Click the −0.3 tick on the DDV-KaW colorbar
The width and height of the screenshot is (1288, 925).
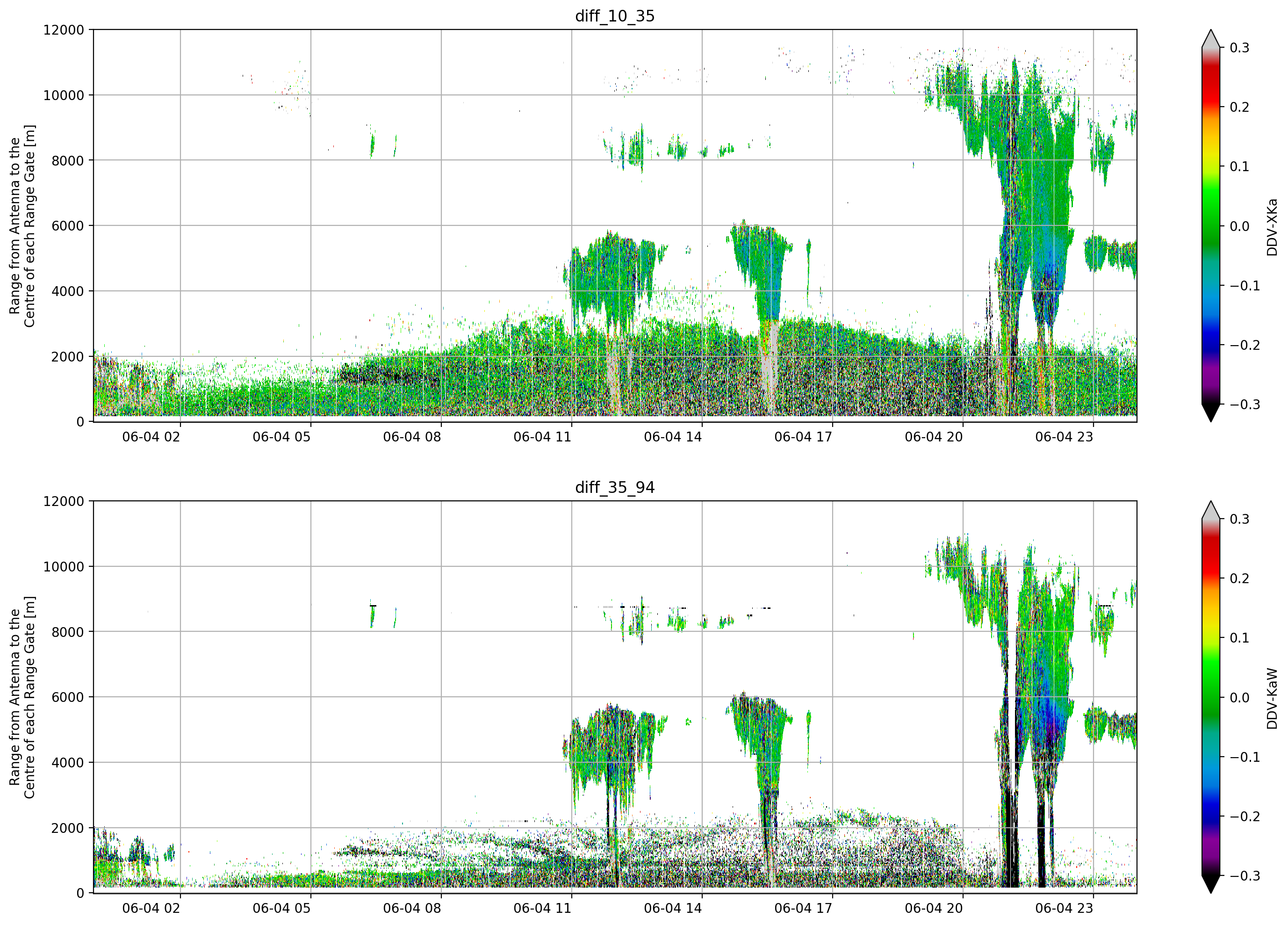click(1245, 875)
